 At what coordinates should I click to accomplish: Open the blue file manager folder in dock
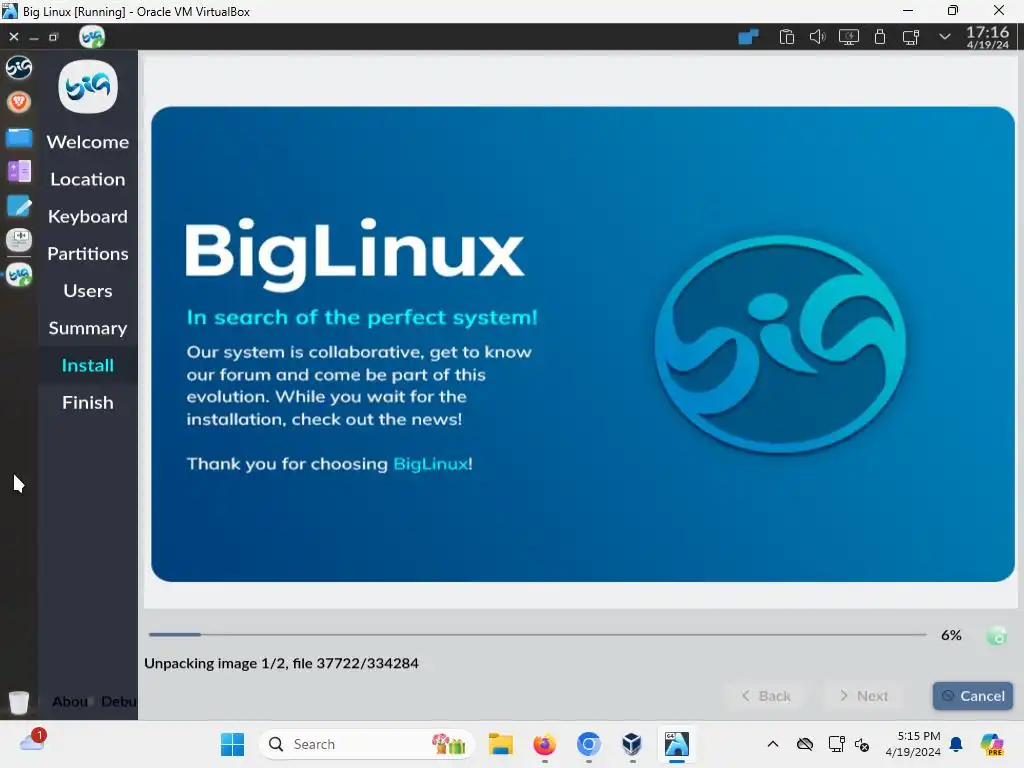click(x=19, y=138)
